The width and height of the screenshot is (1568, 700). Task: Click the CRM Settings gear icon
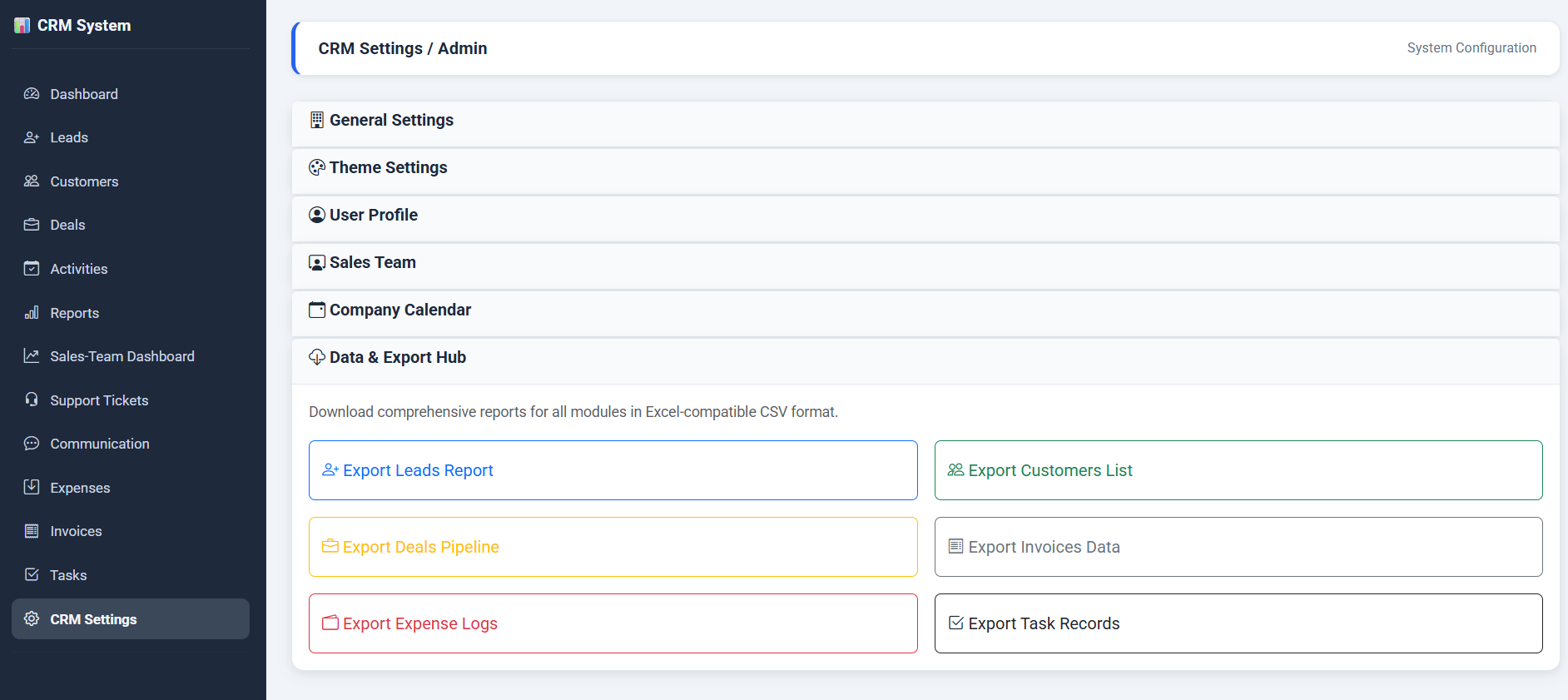click(x=32, y=619)
